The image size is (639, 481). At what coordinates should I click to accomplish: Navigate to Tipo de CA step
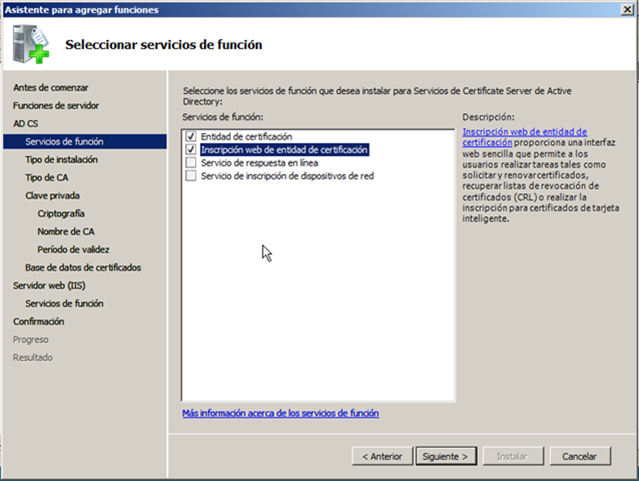pyautogui.click(x=46, y=178)
